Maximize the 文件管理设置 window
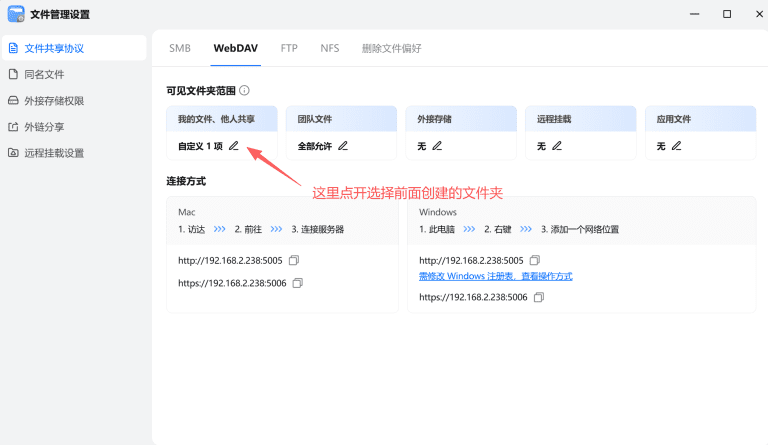The image size is (768, 445). point(727,14)
